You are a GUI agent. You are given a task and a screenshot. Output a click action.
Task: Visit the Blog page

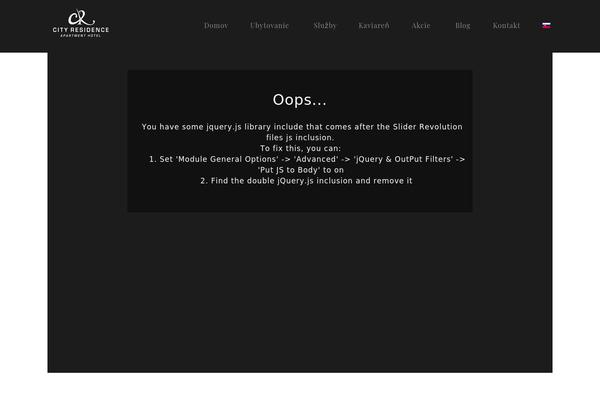[463, 26]
